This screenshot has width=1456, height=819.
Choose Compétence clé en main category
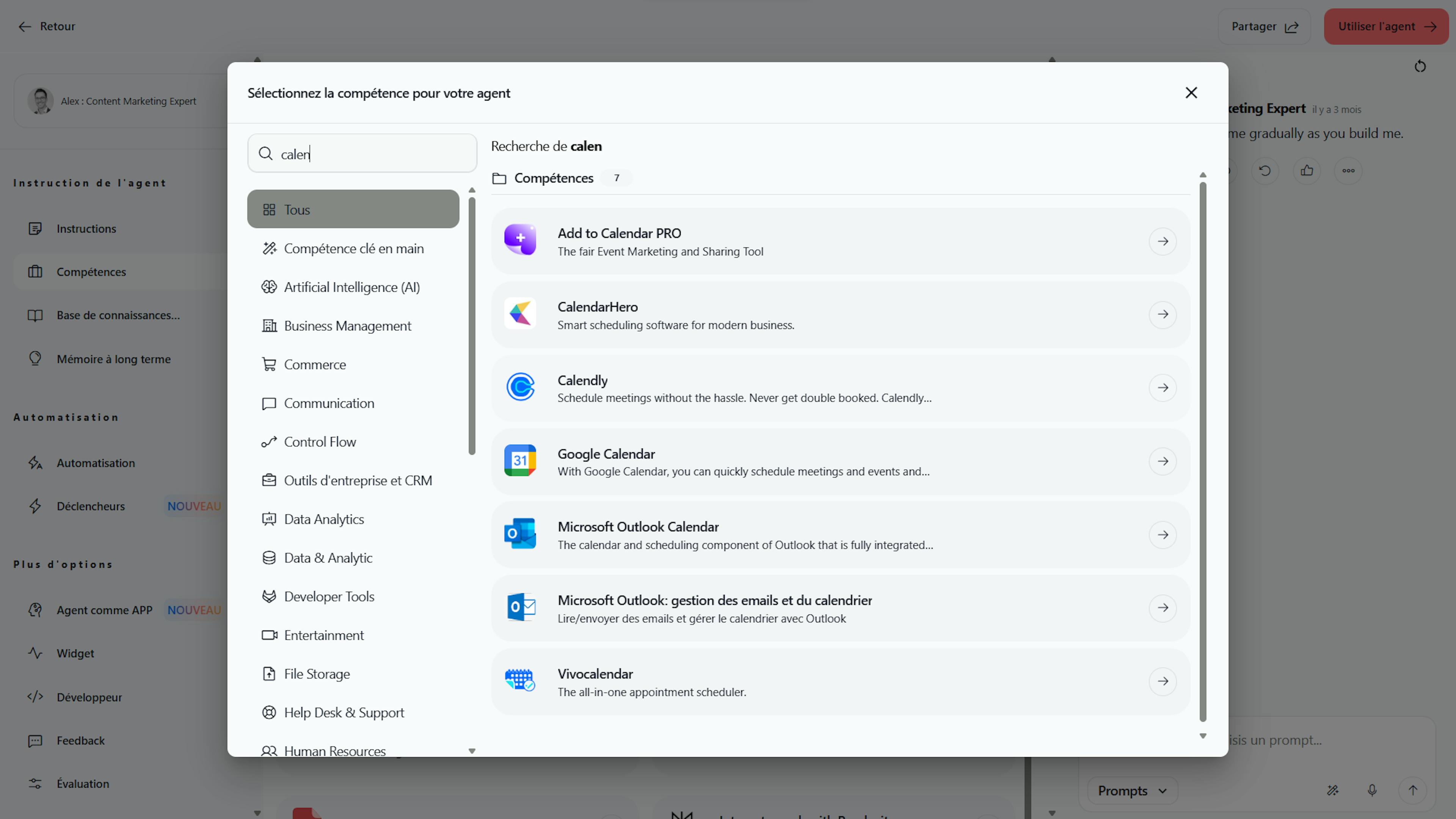pos(353,249)
